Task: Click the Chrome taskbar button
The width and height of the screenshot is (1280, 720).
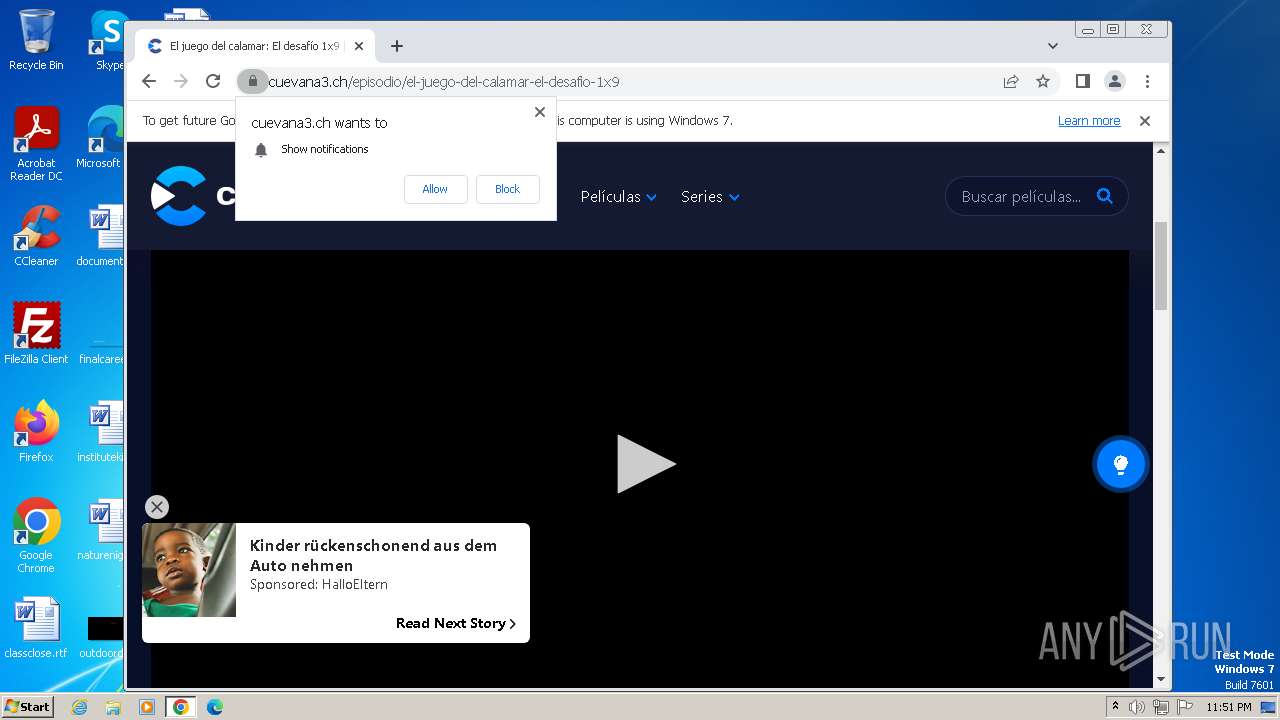Action: [180, 707]
